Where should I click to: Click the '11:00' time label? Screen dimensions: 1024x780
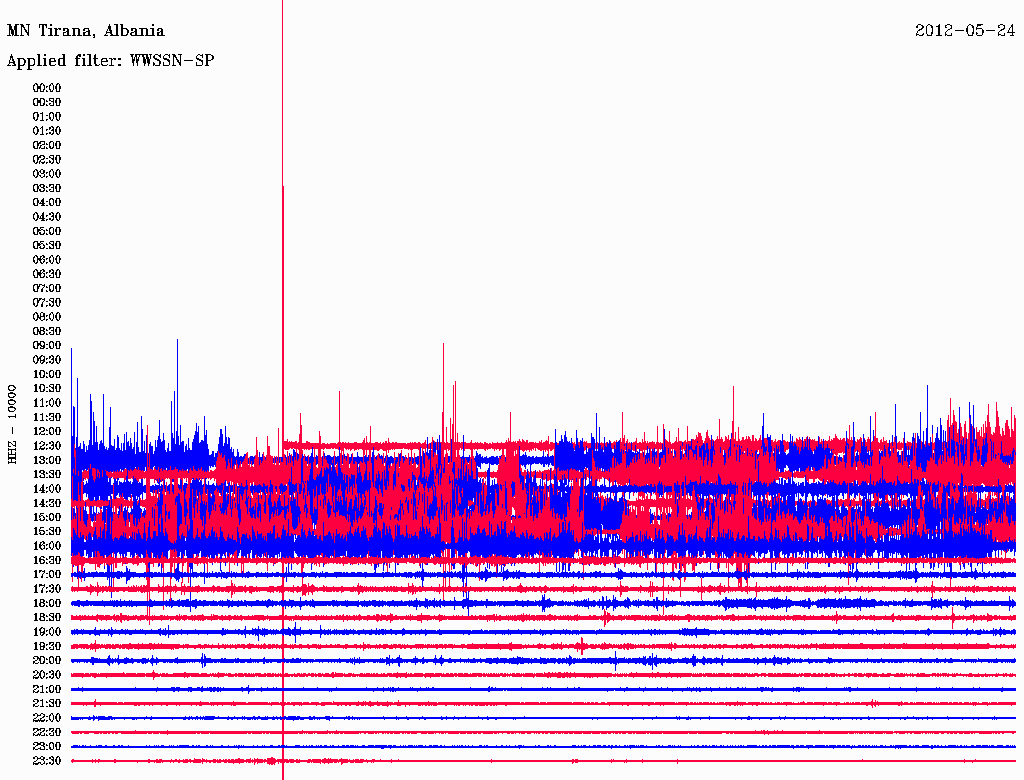tap(47, 403)
